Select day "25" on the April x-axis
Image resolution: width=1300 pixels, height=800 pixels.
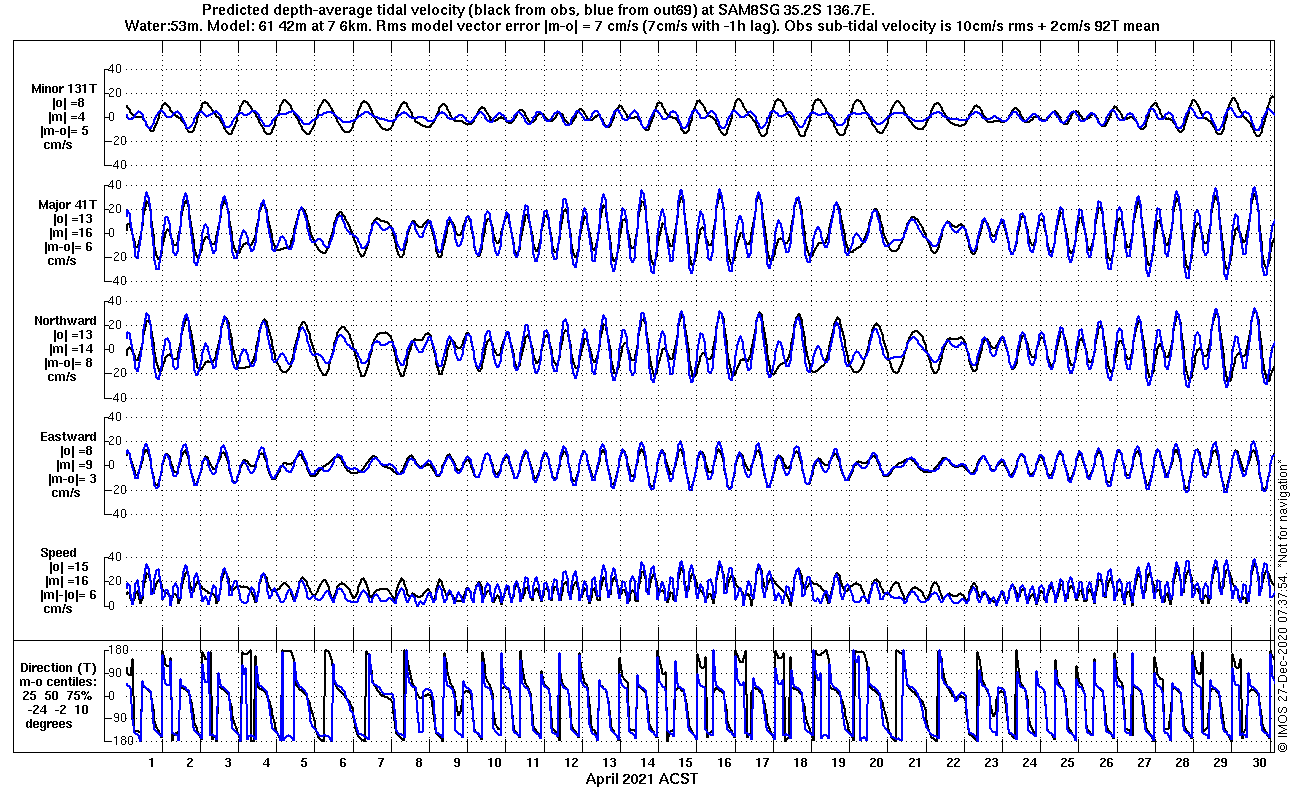click(x=1067, y=763)
